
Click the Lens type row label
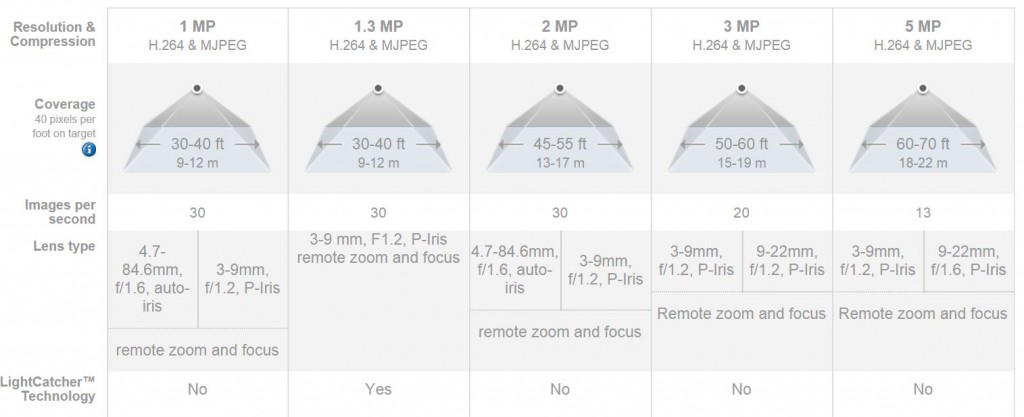click(x=64, y=246)
